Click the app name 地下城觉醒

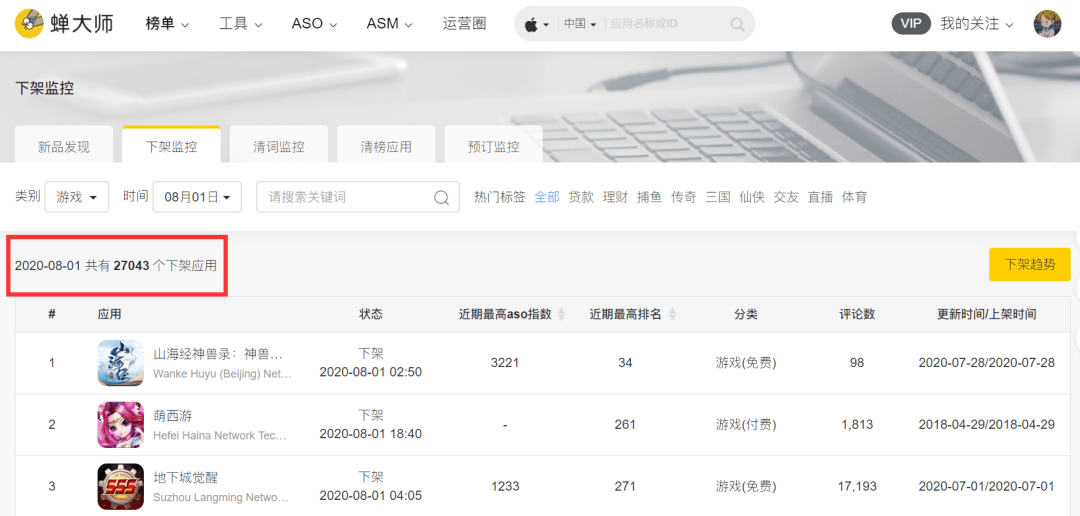[185, 478]
